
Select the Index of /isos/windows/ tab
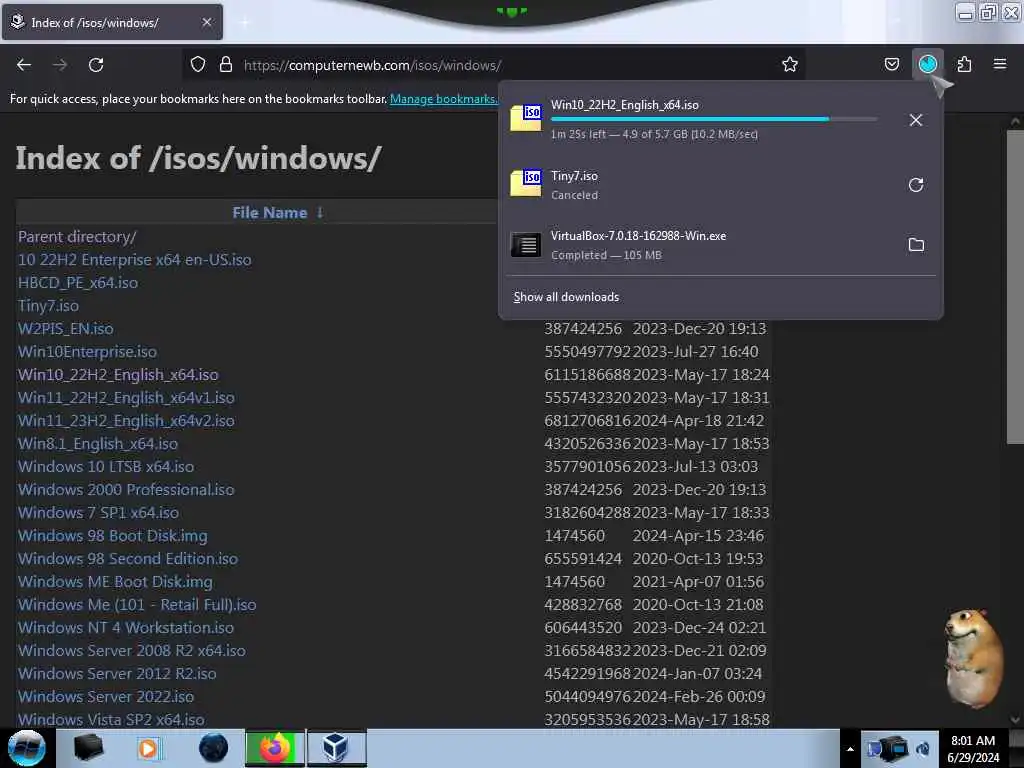click(112, 22)
